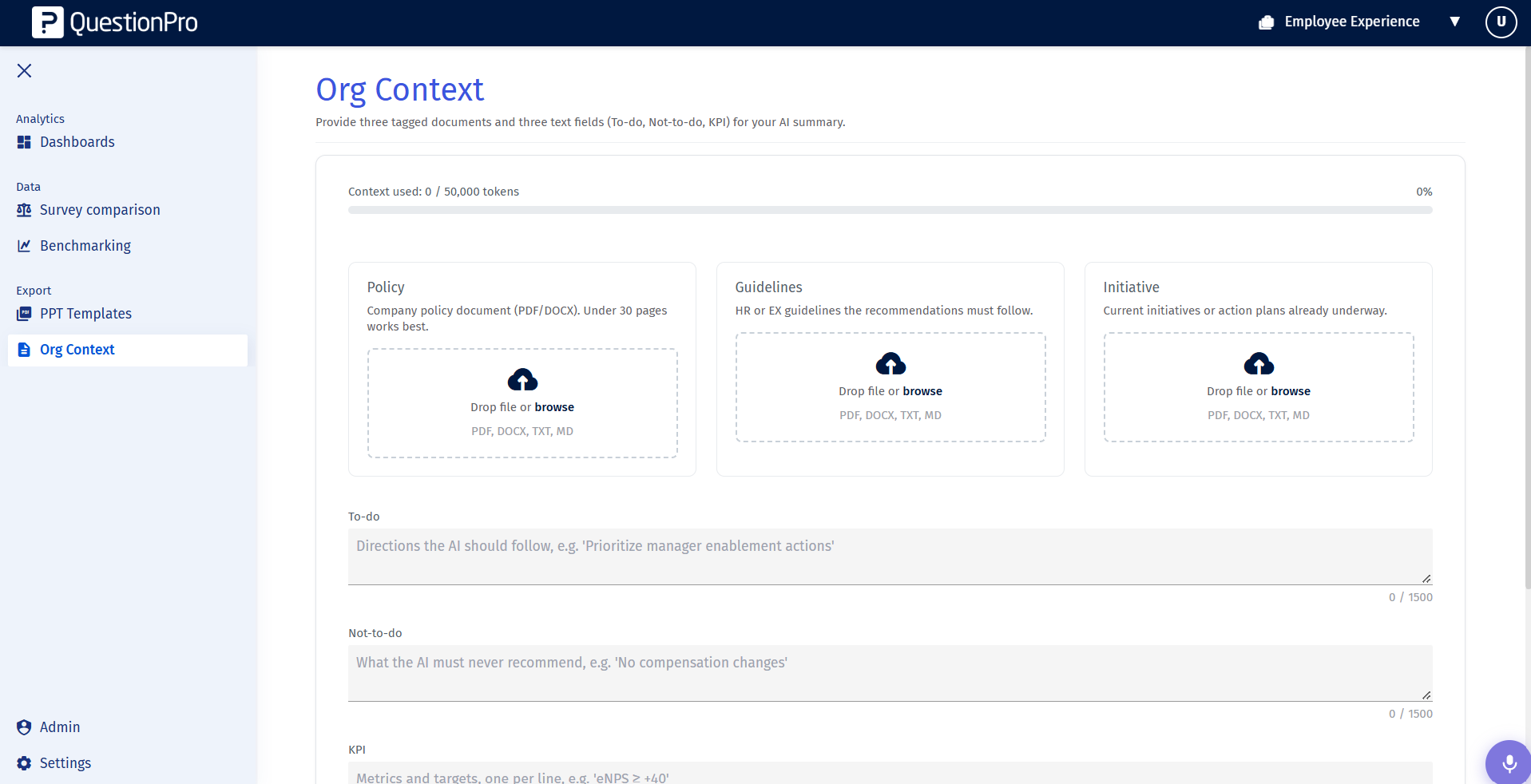This screenshot has height=784, width=1531.
Task: Click the context usage progress bar
Action: pyautogui.click(x=890, y=210)
